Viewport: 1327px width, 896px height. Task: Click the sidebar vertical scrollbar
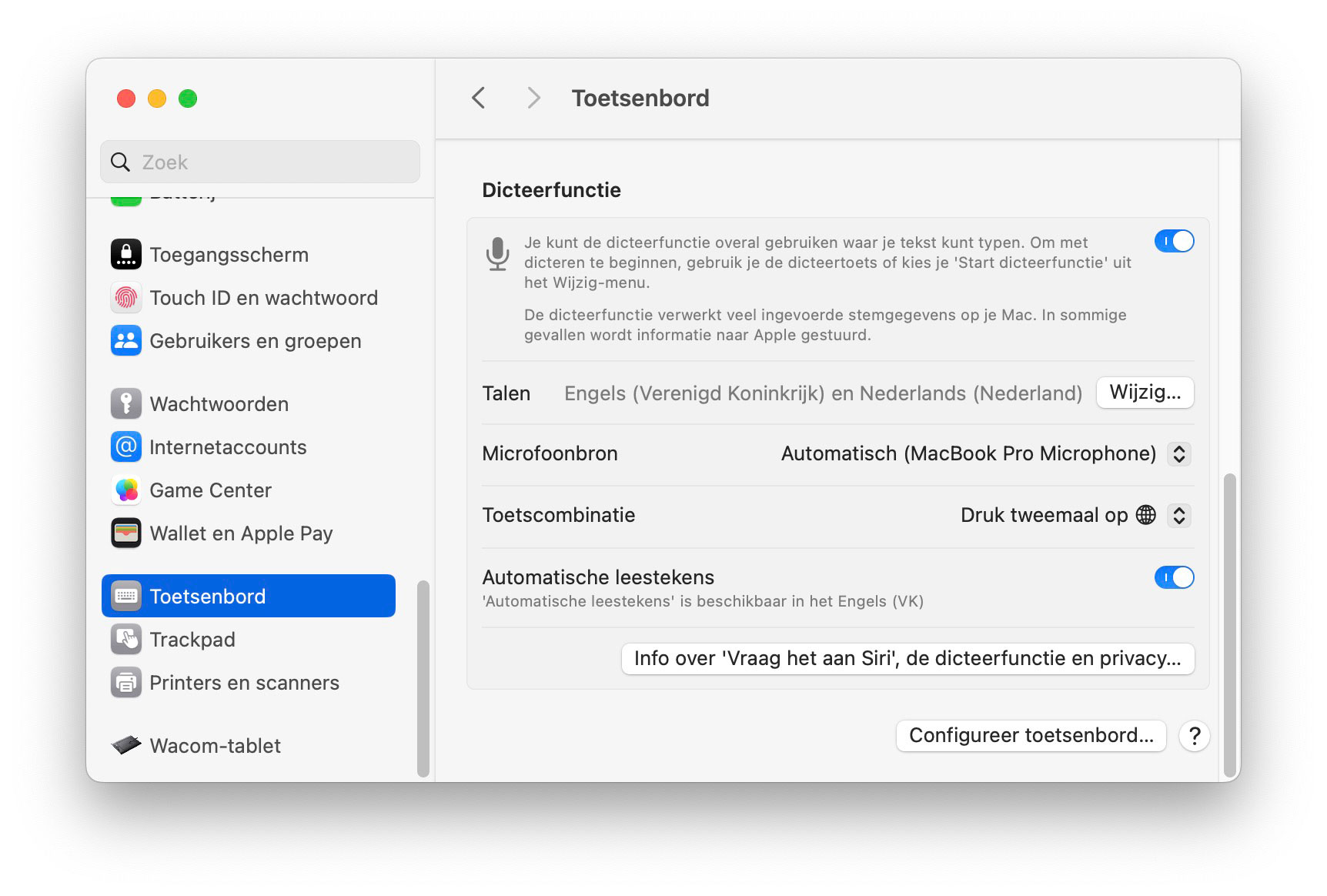coord(423,677)
